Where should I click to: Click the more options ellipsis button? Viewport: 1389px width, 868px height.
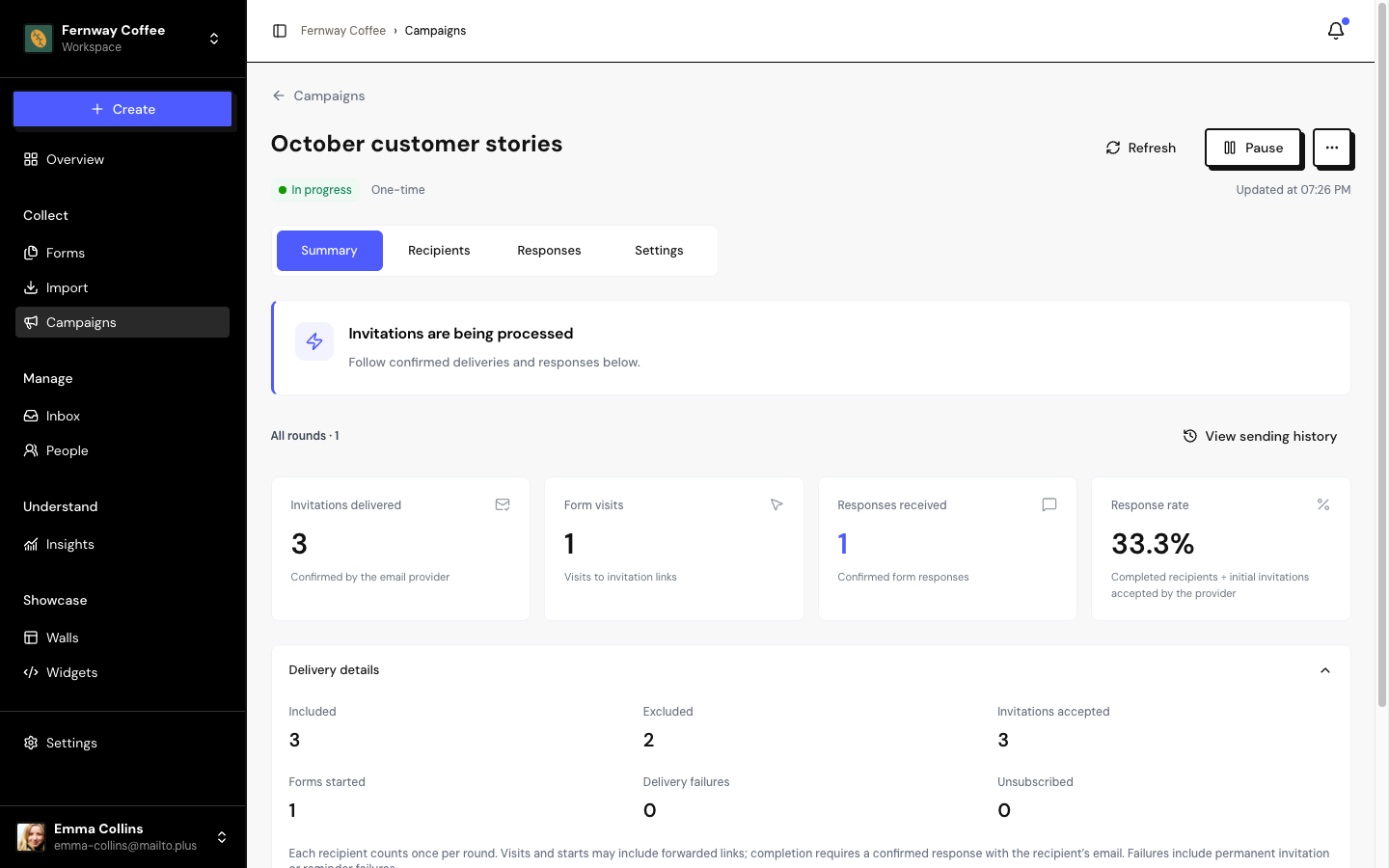(x=1331, y=148)
